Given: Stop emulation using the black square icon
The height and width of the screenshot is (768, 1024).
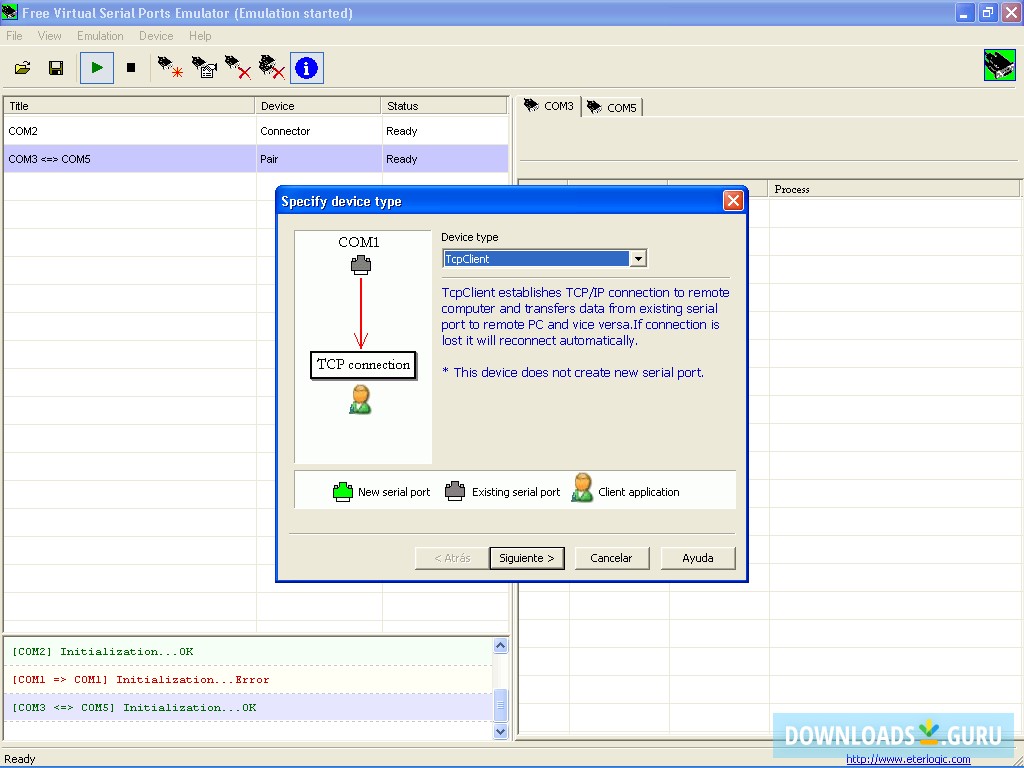Looking at the screenshot, I should click(x=131, y=67).
